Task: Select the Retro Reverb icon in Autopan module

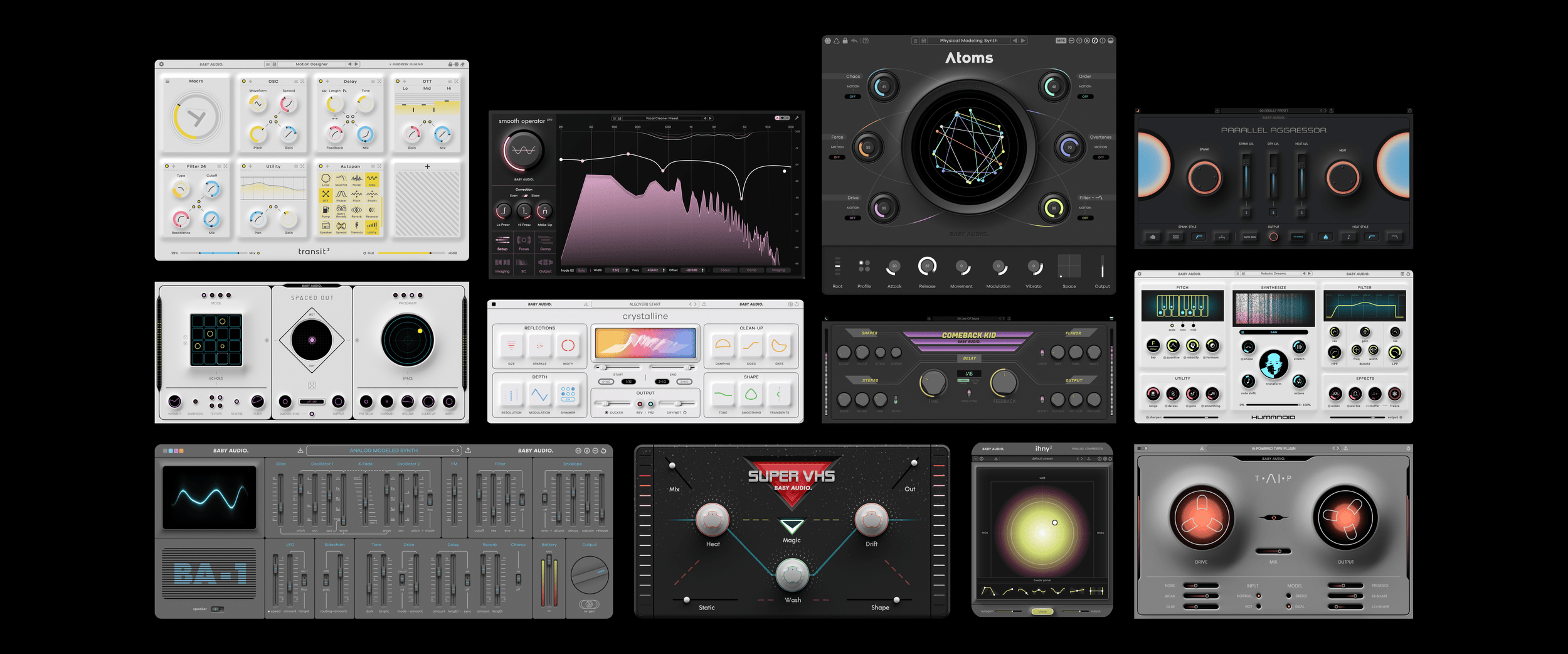Action: pos(341,212)
